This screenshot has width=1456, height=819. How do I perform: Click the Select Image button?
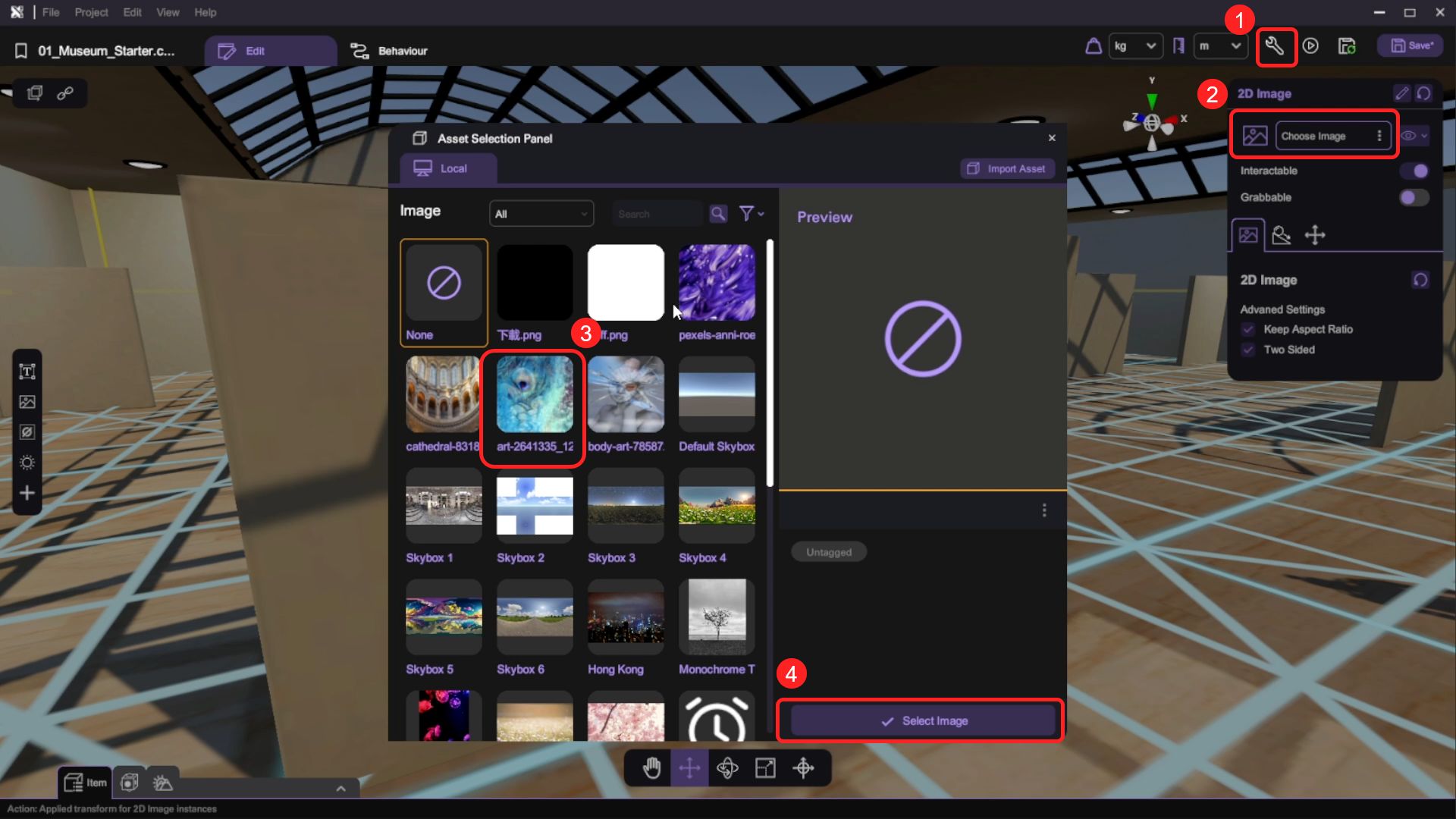[x=923, y=720]
